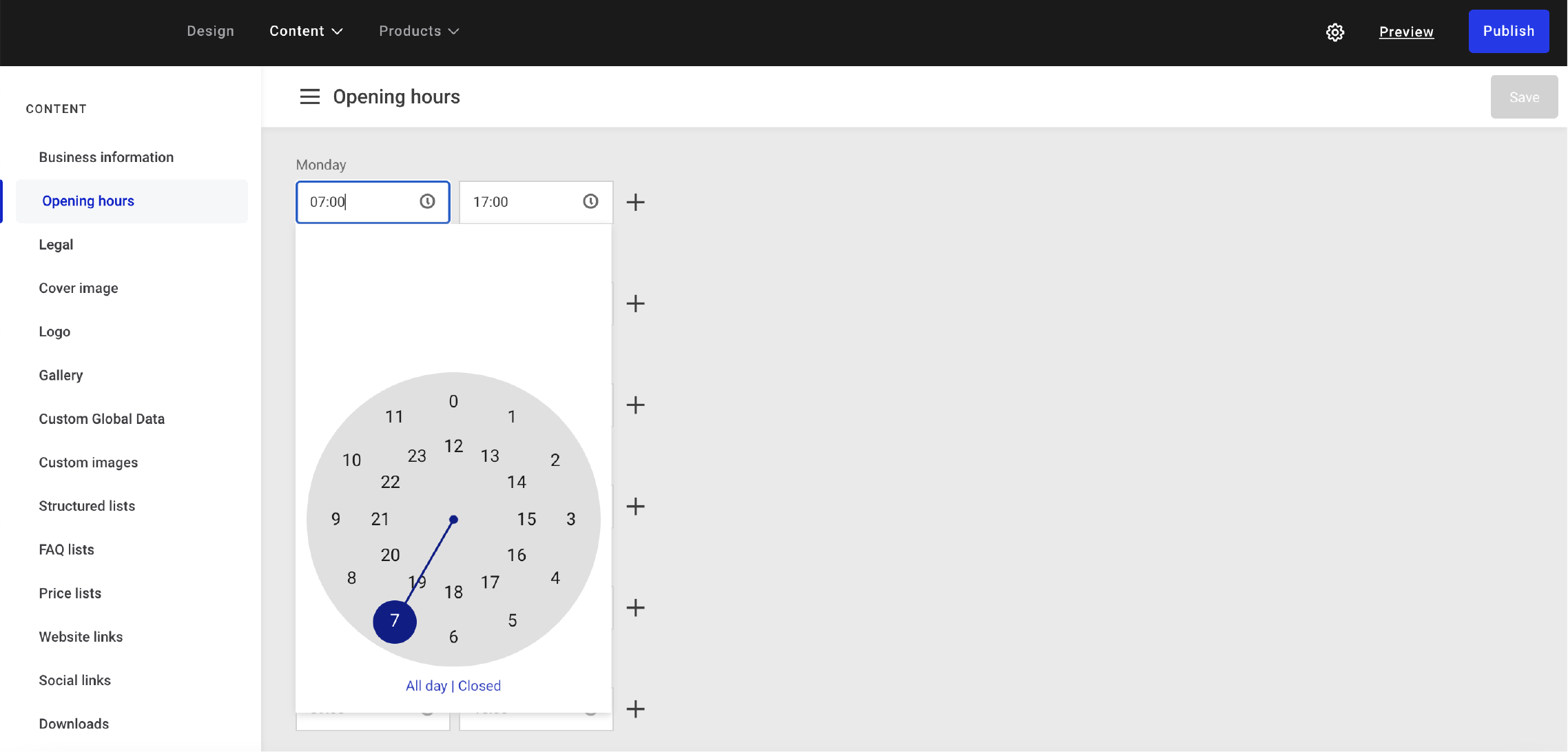
Task: Open Structured lists
Action: (x=87, y=506)
